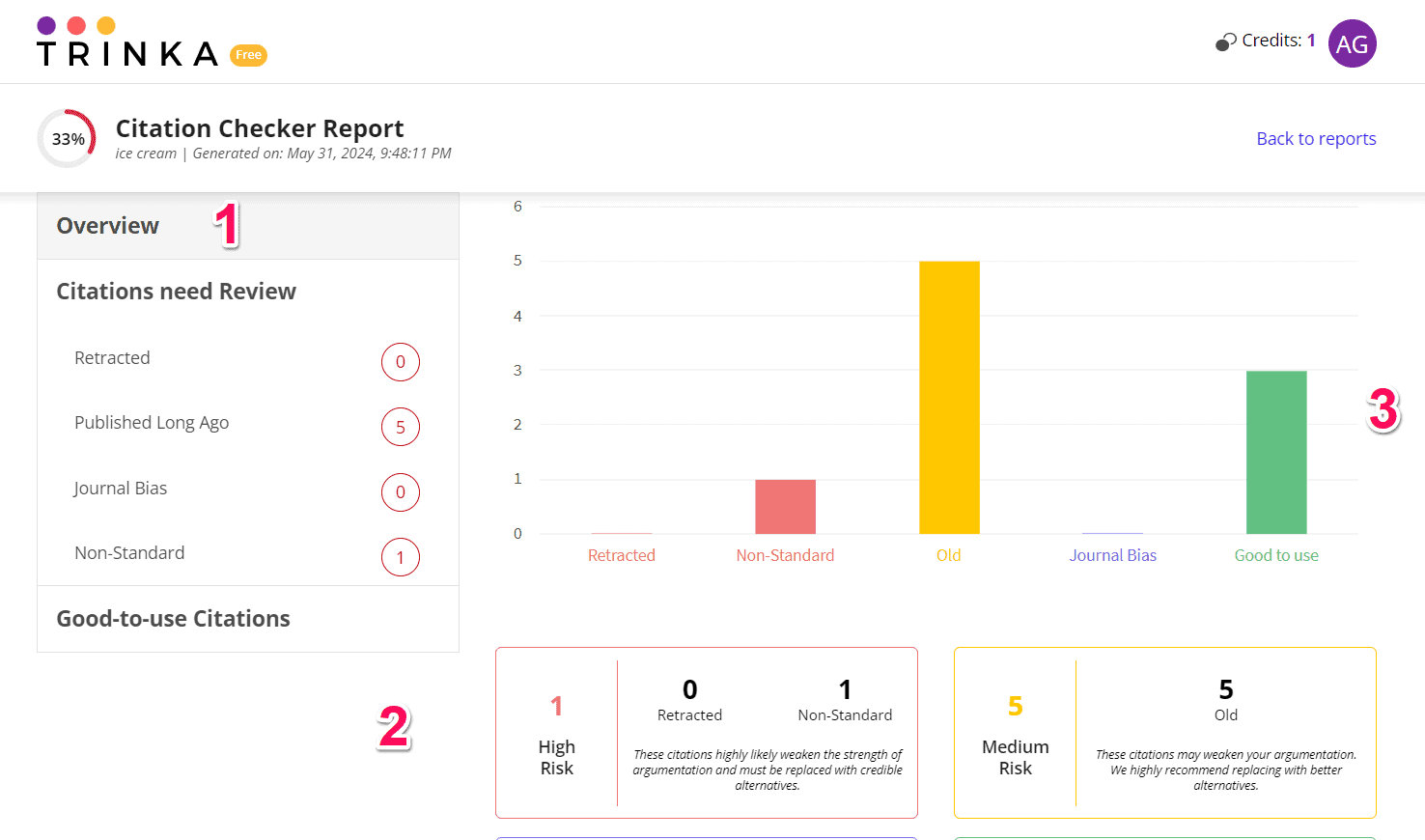Click the Journal Bias count badge

pyautogui.click(x=401, y=492)
